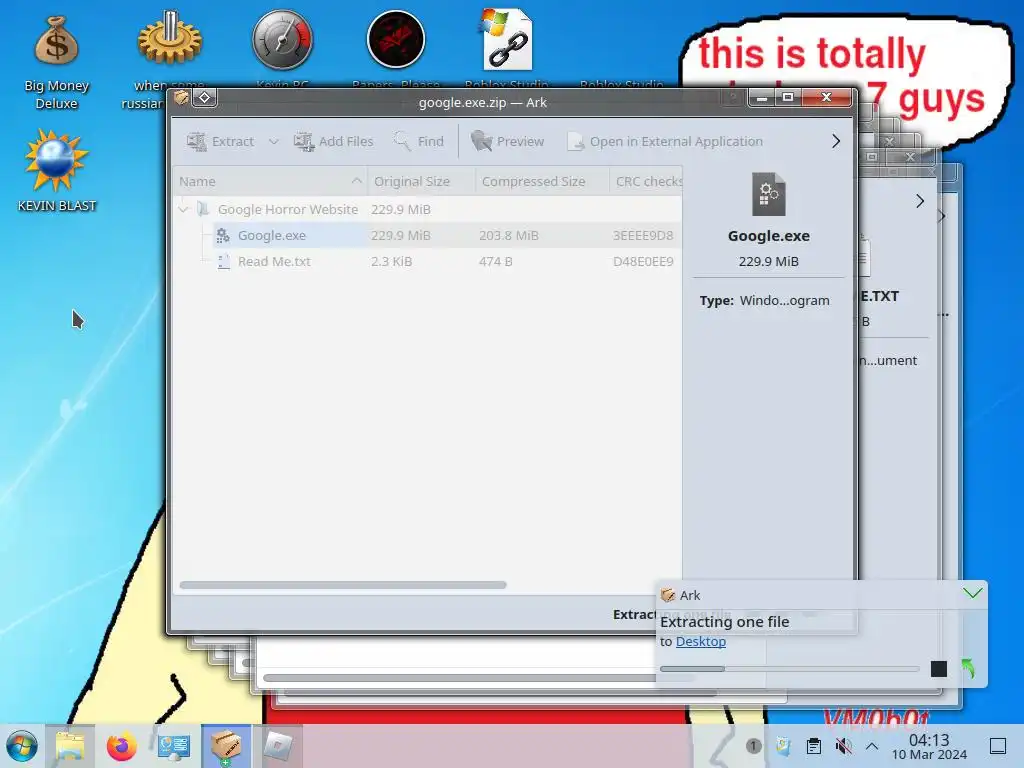Open the Desktop link in the notification

pos(701,641)
